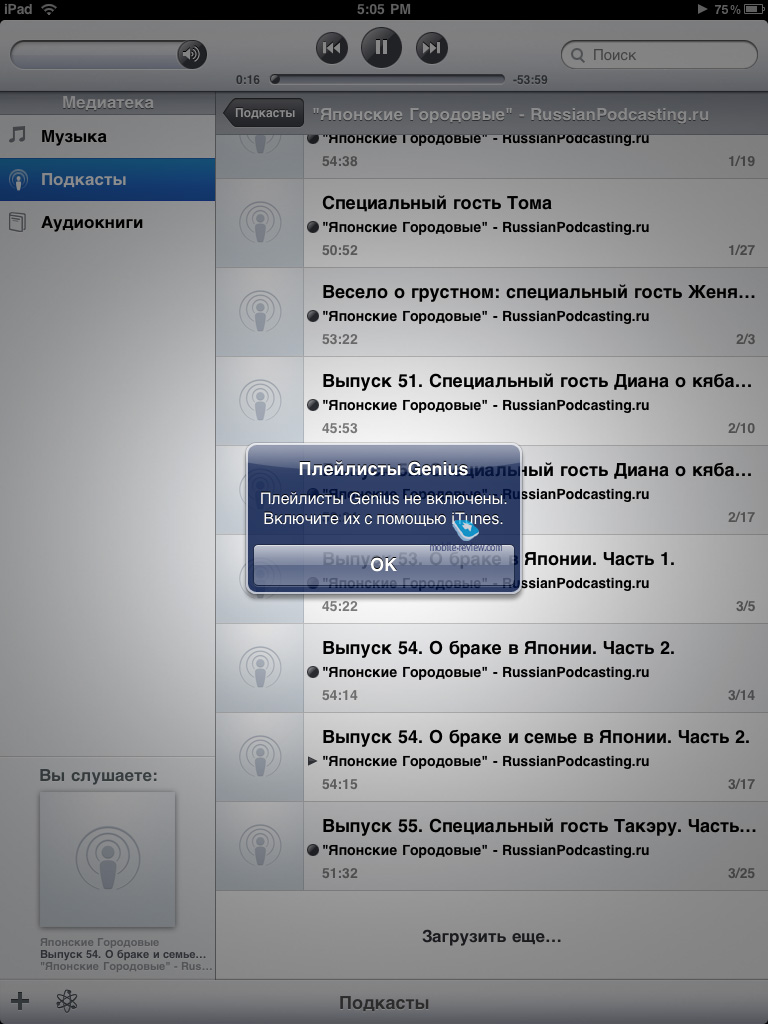Open Музыка in the library sidebar

tap(108, 136)
